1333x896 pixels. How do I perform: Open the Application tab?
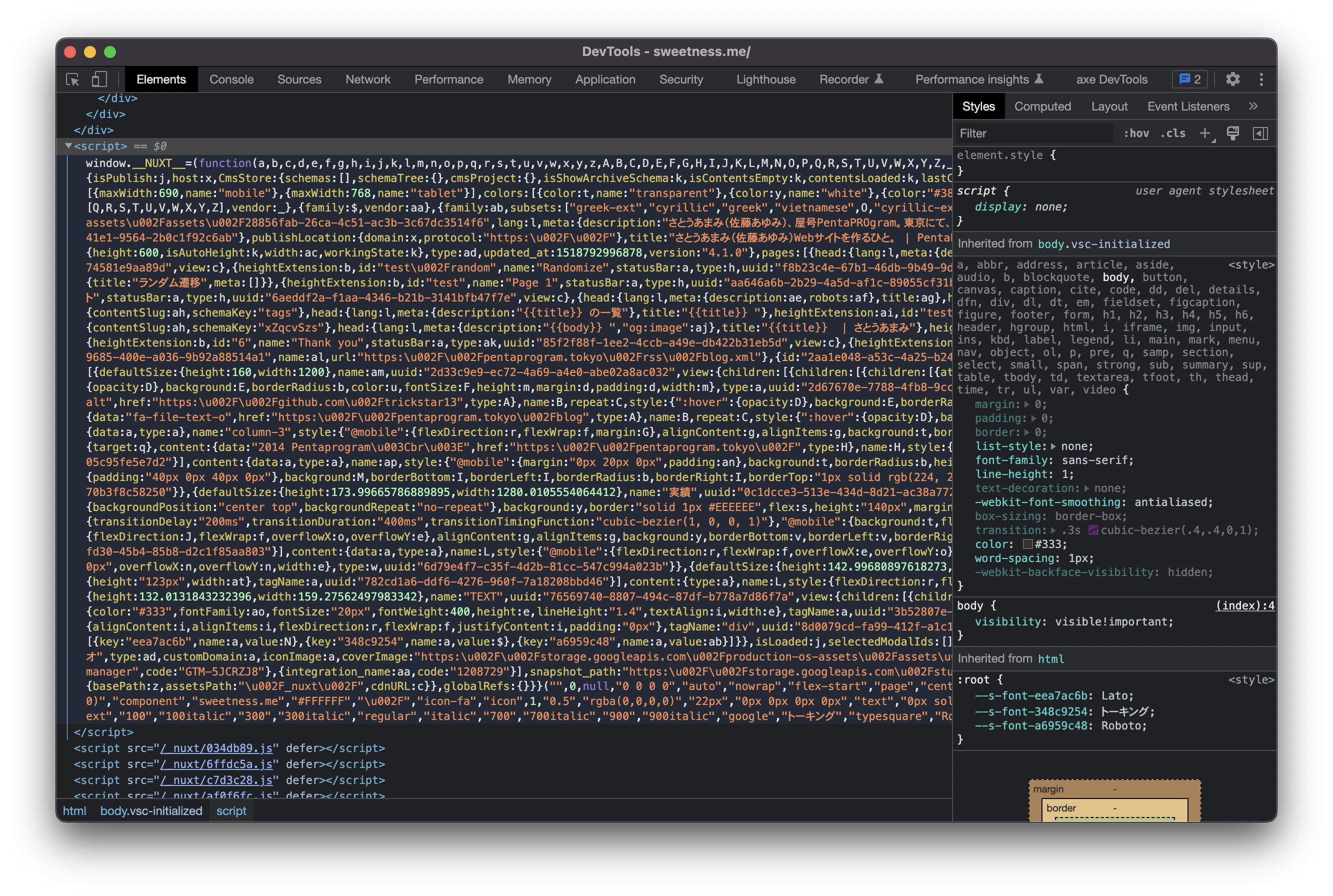pyautogui.click(x=605, y=79)
